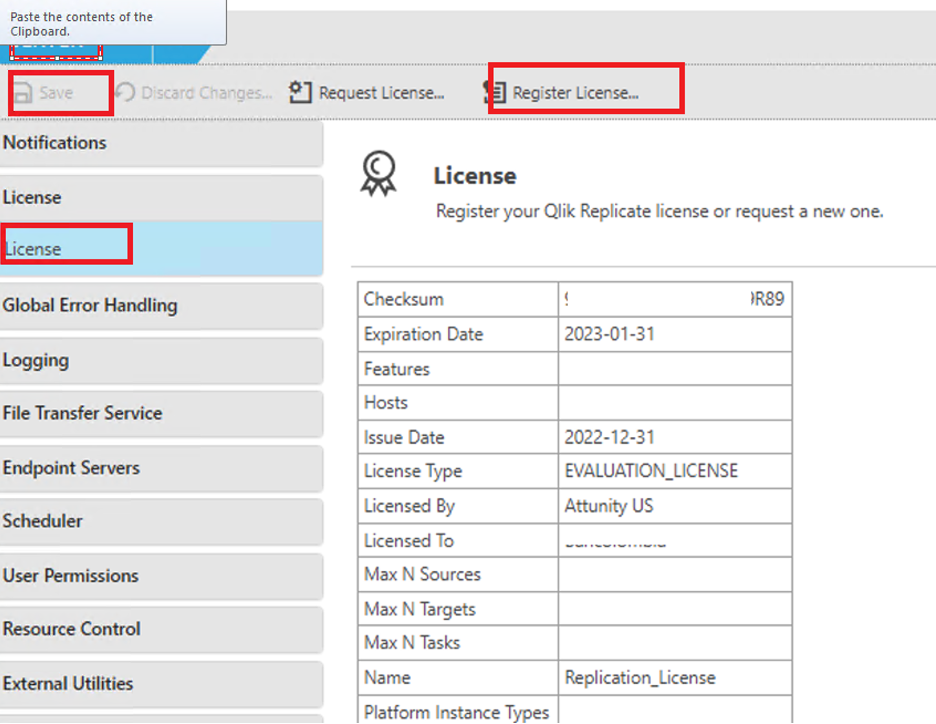Open the Notifications settings section
The height and width of the screenshot is (724, 936).
coord(161,143)
